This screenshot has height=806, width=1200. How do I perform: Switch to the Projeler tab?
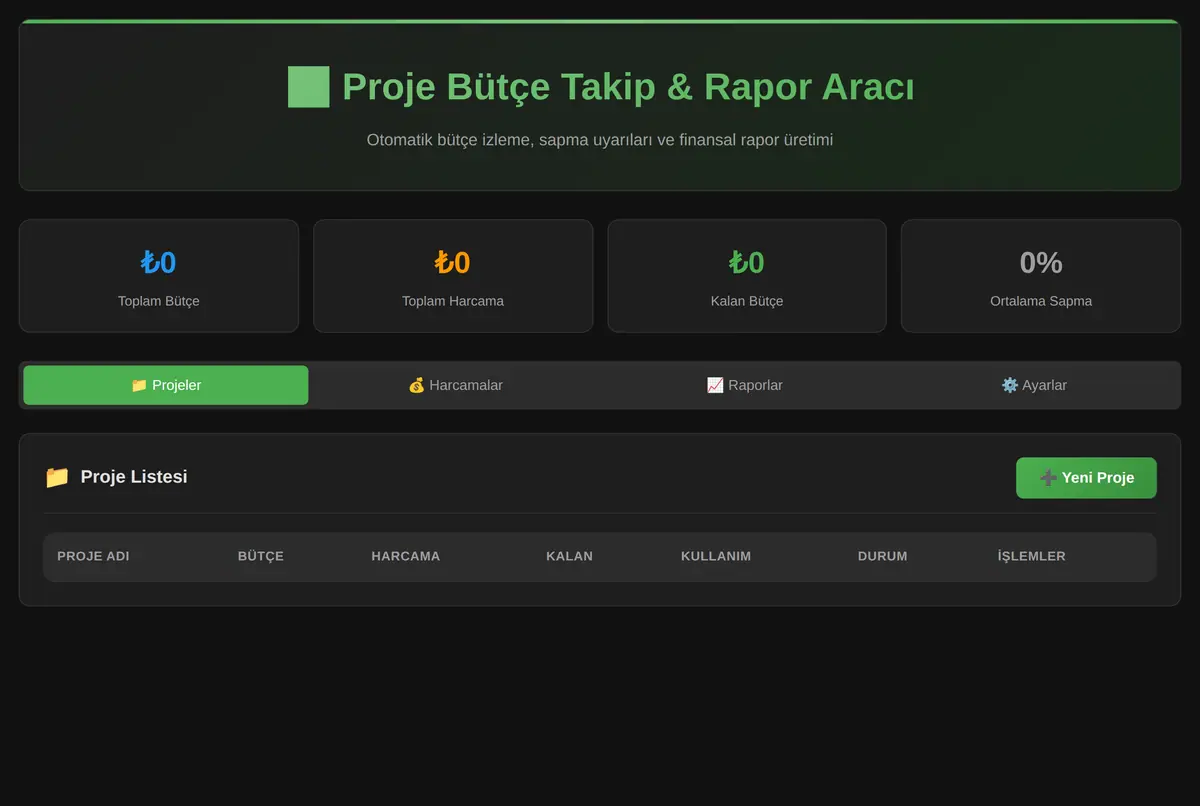pos(166,385)
